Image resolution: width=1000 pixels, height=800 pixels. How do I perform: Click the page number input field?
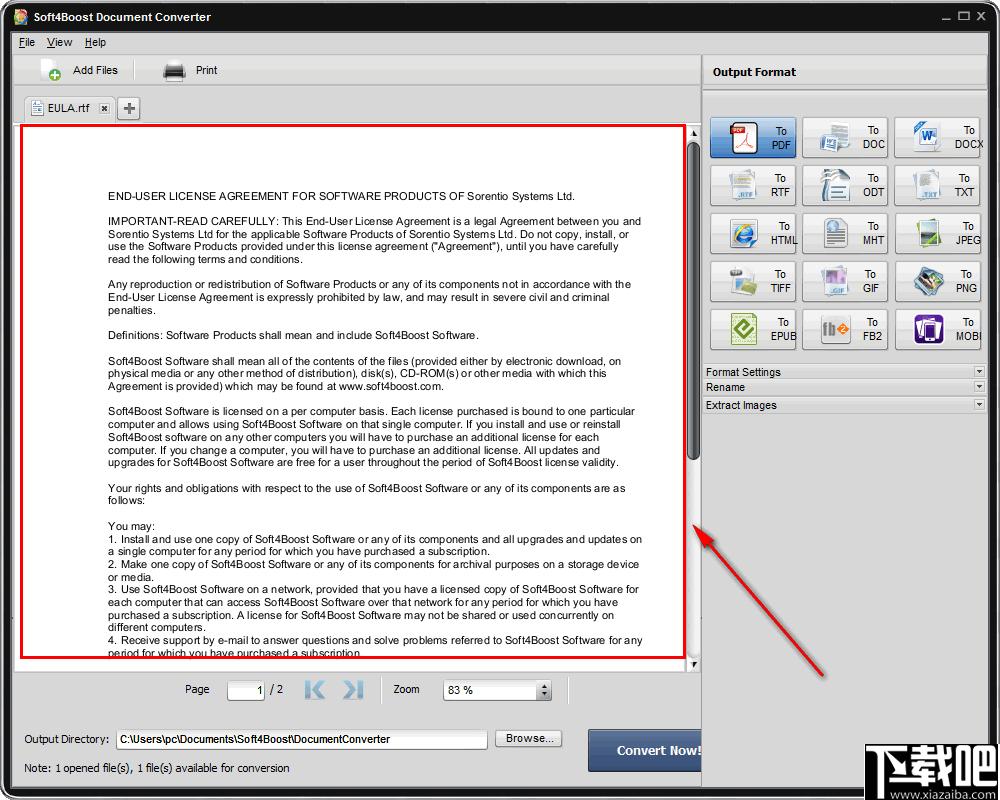tap(246, 690)
